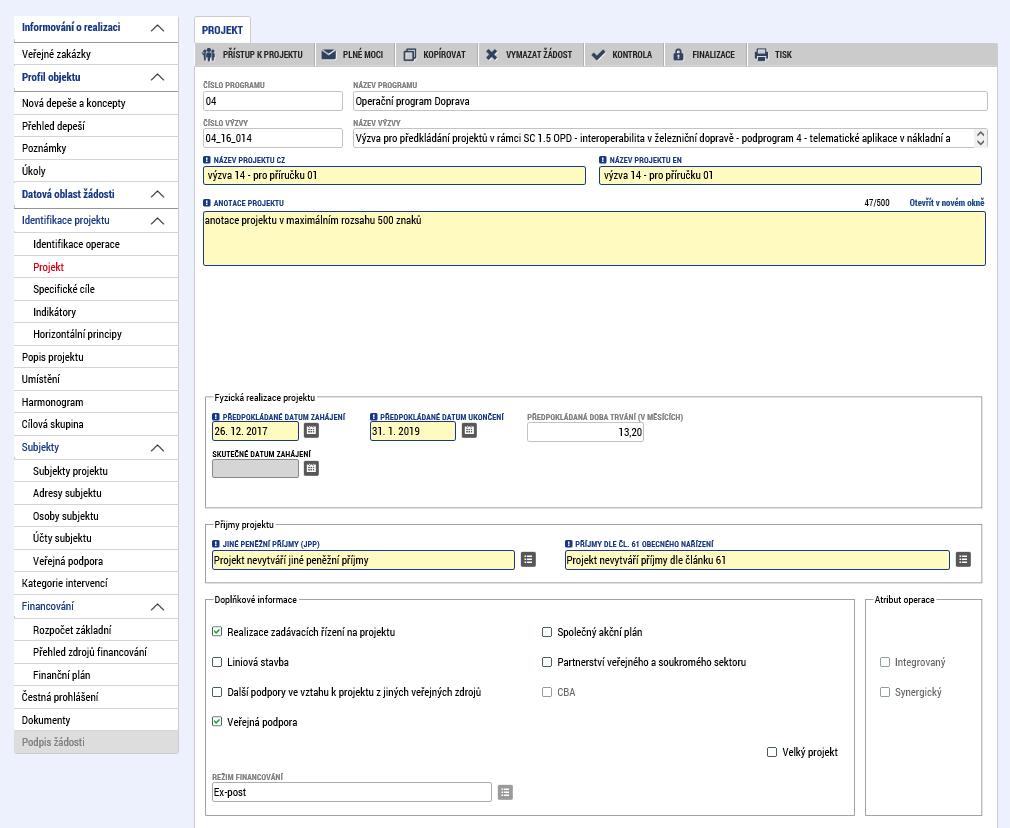Collapse the Identifikace projektu group
Image resolution: width=1010 pixels, height=828 pixels.
point(157,221)
